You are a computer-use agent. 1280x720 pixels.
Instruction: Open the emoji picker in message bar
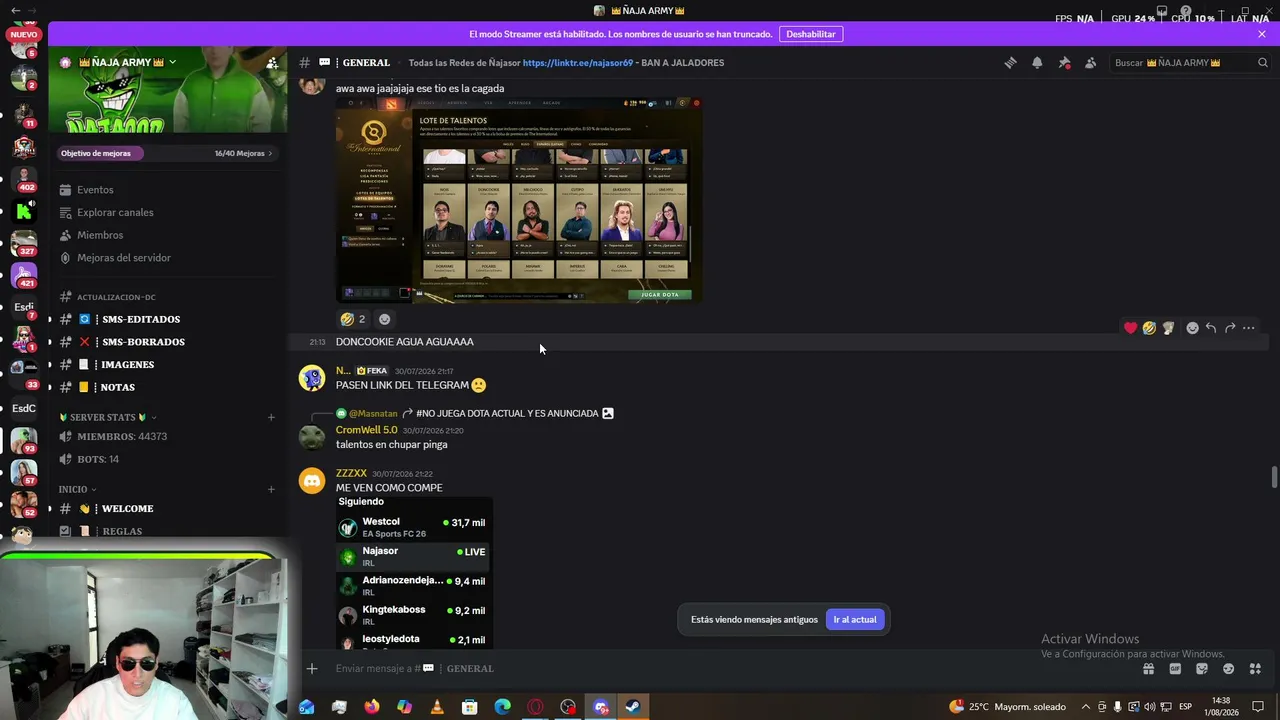[1228, 668]
